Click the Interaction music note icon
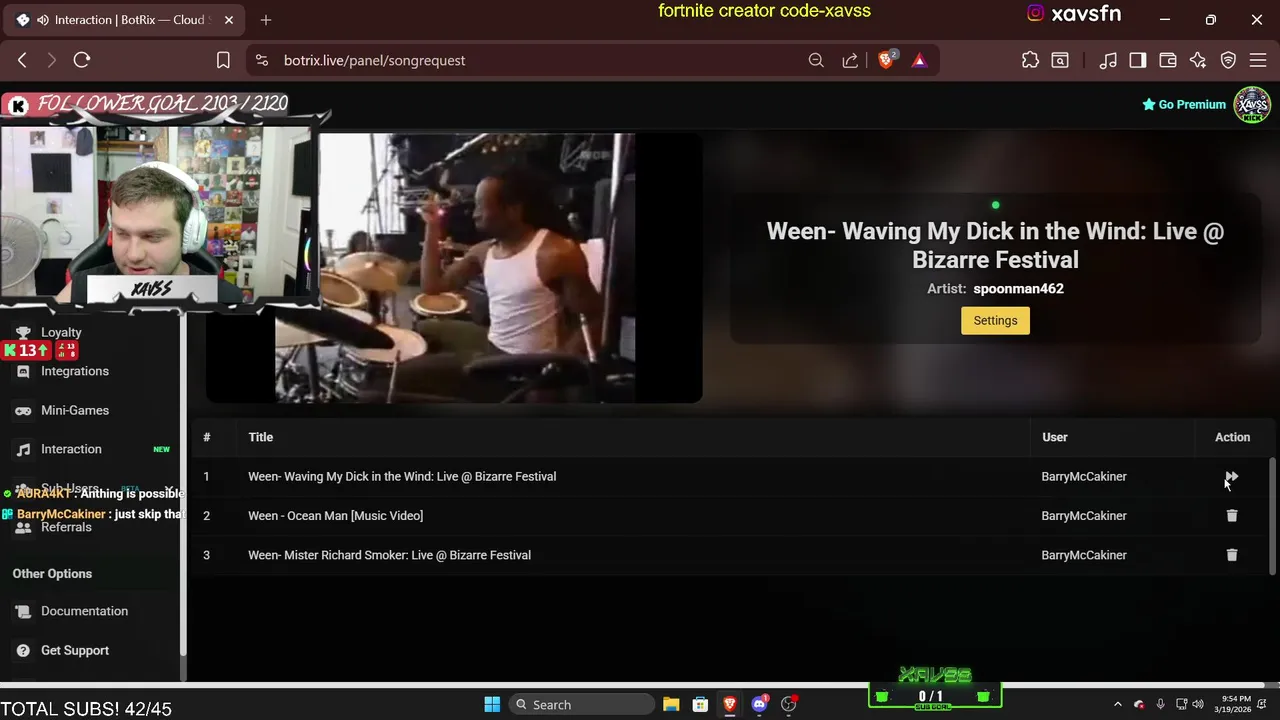This screenshot has height=720, width=1280. (23, 449)
